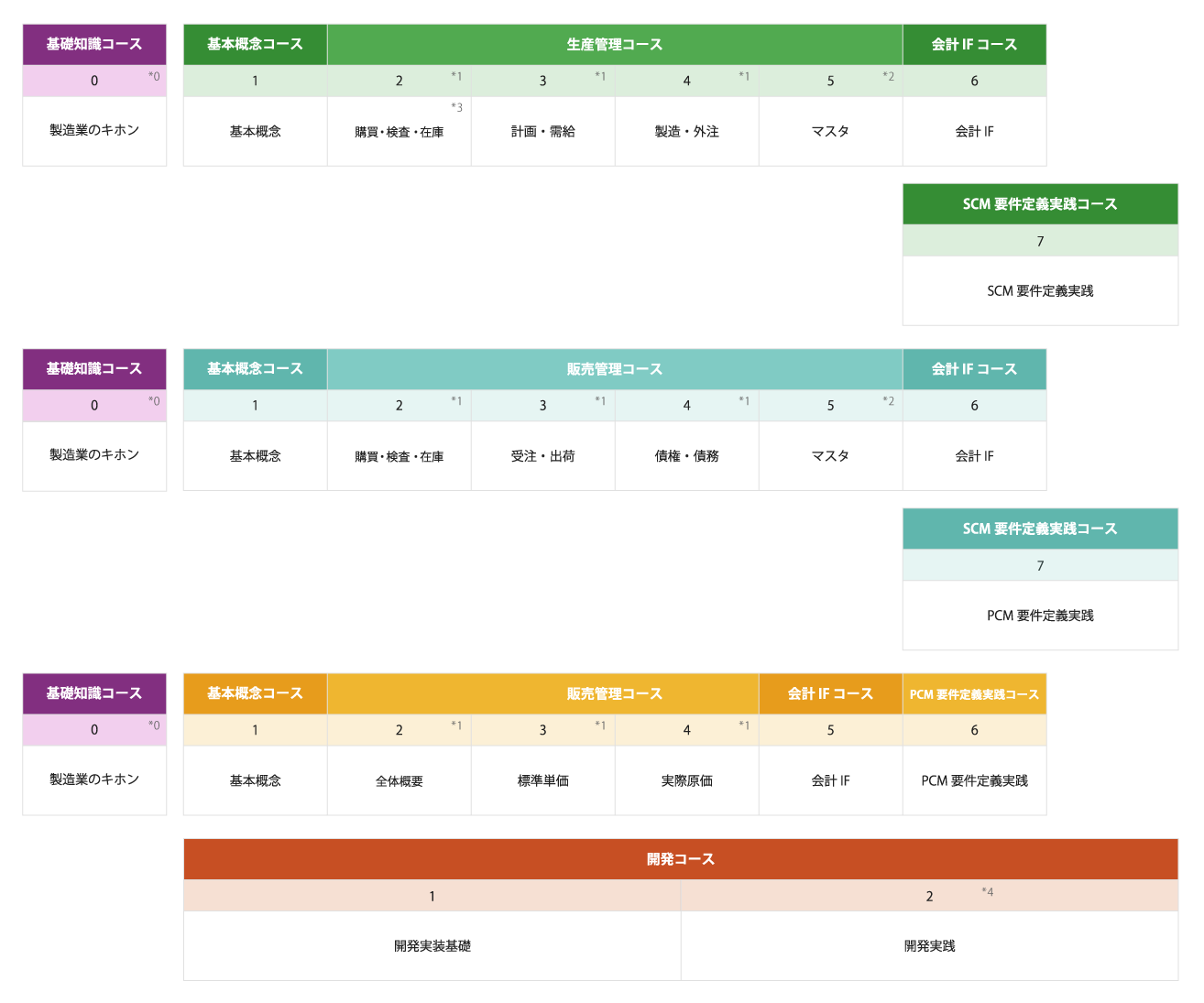1204x1003 pixels.
Task: Select the teal SCM 要件定義実践コース header
Action: [1040, 529]
